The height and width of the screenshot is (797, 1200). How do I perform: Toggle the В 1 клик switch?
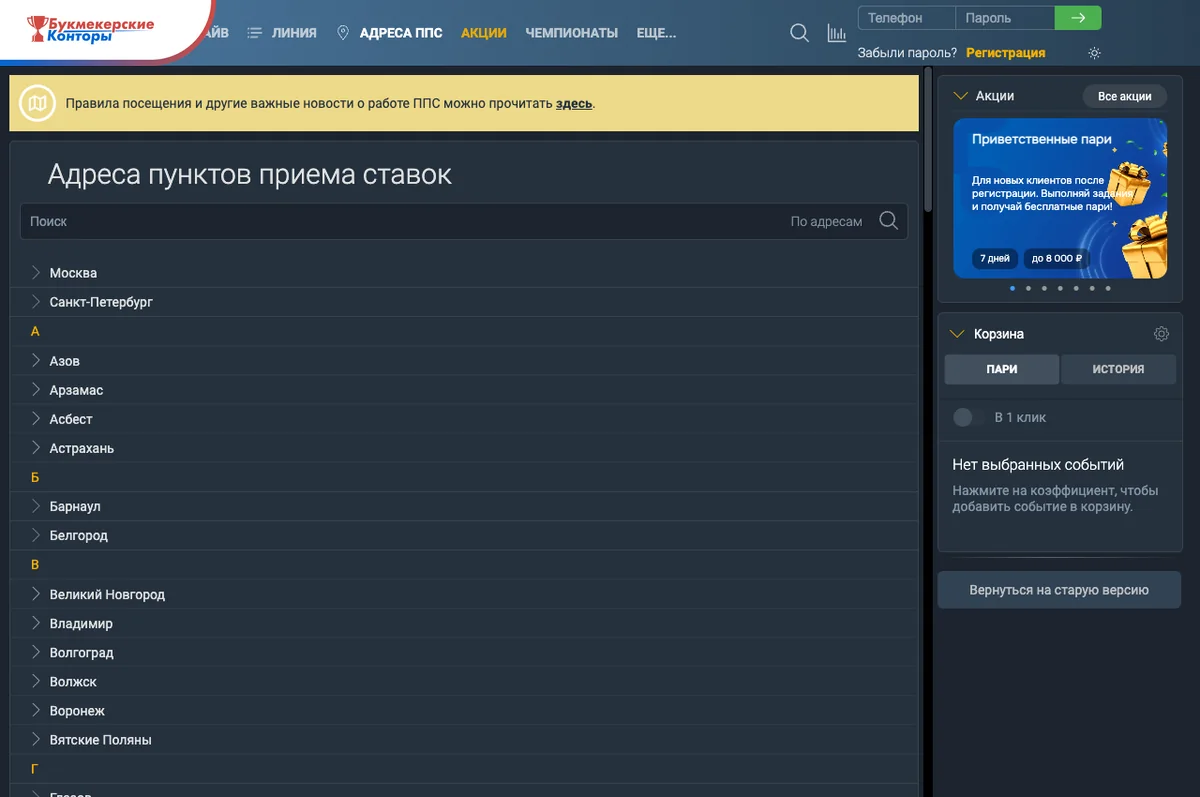point(968,417)
